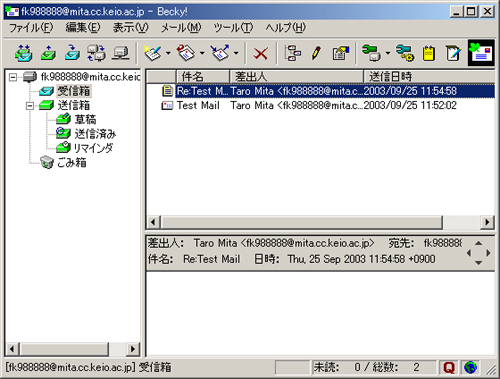This screenshot has width=500, height=379.
Task: Click the red X delete icon
Action: 261,53
